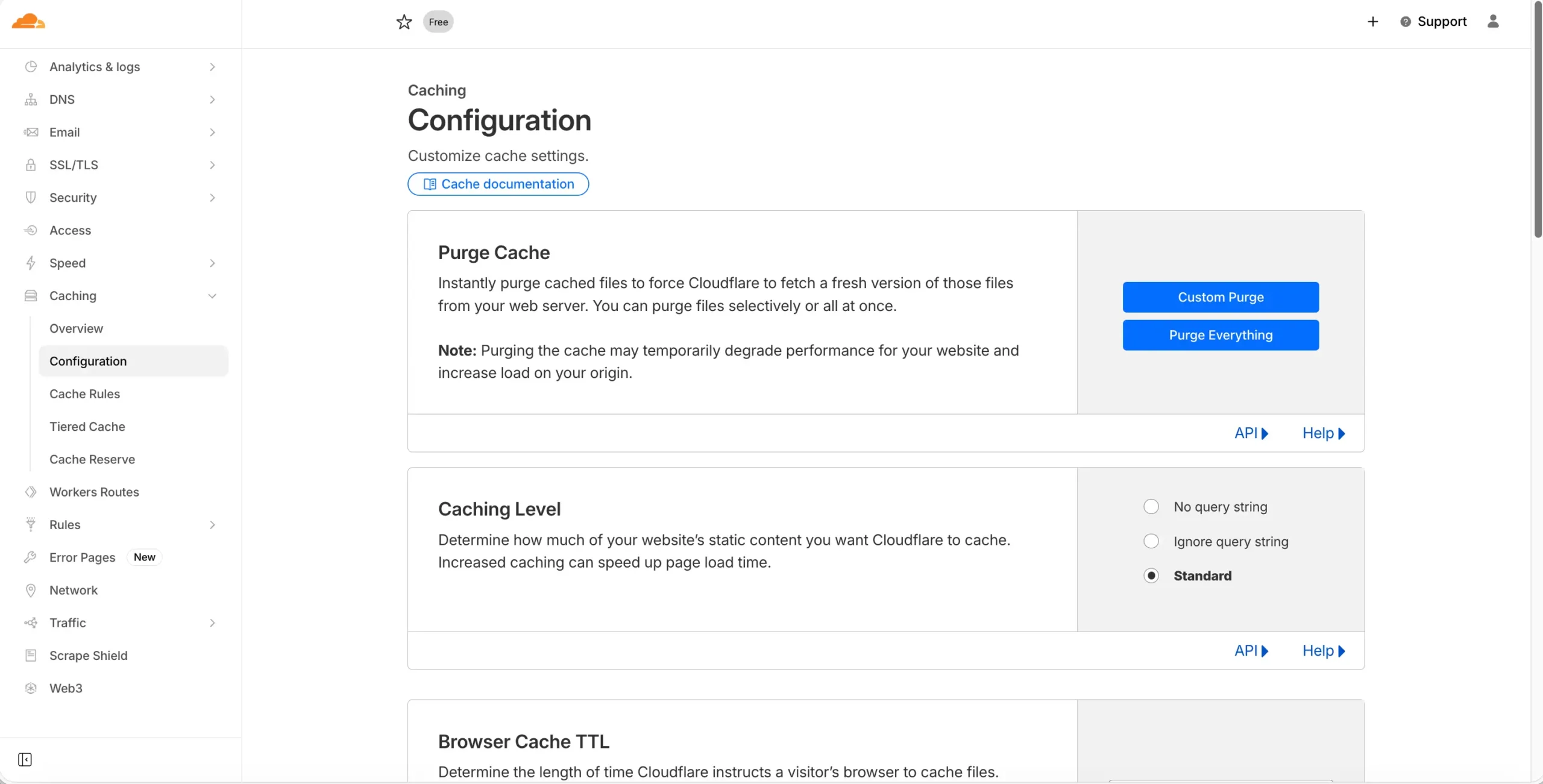This screenshot has width=1543, height=784.
Task: Select the Ignore query string option
Action: [x=1151, y=541]
